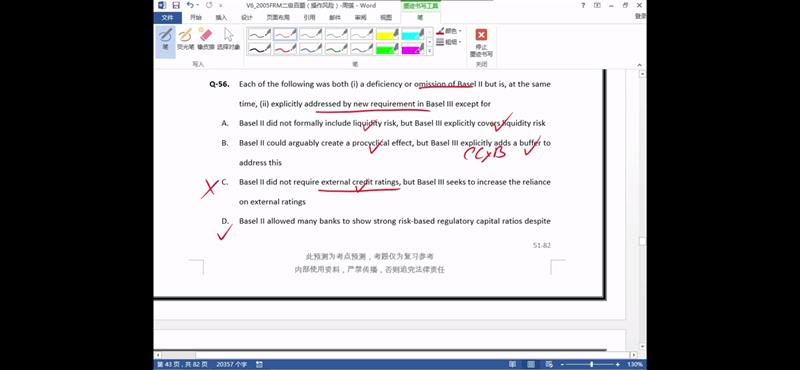Open the Insert (插入) ribbon tab

(x=221, y=17)
